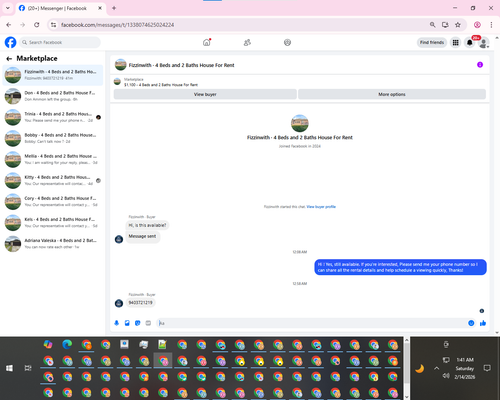The height and width of the screenshot is (400, 500).
Task: Open the tab search dropdown arrow
Action: pyautogui.click(x=8, y=8)
